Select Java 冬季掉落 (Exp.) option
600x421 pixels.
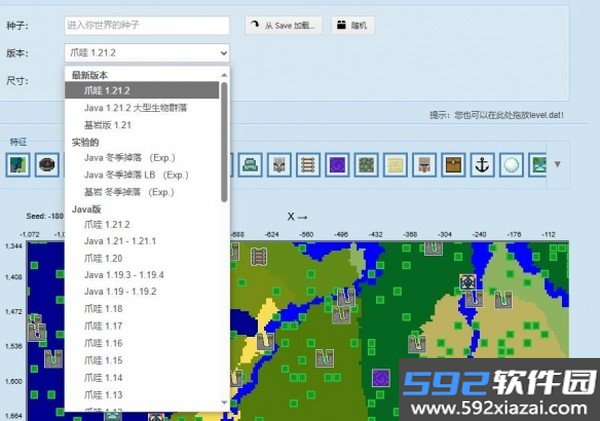pos(142,158)
